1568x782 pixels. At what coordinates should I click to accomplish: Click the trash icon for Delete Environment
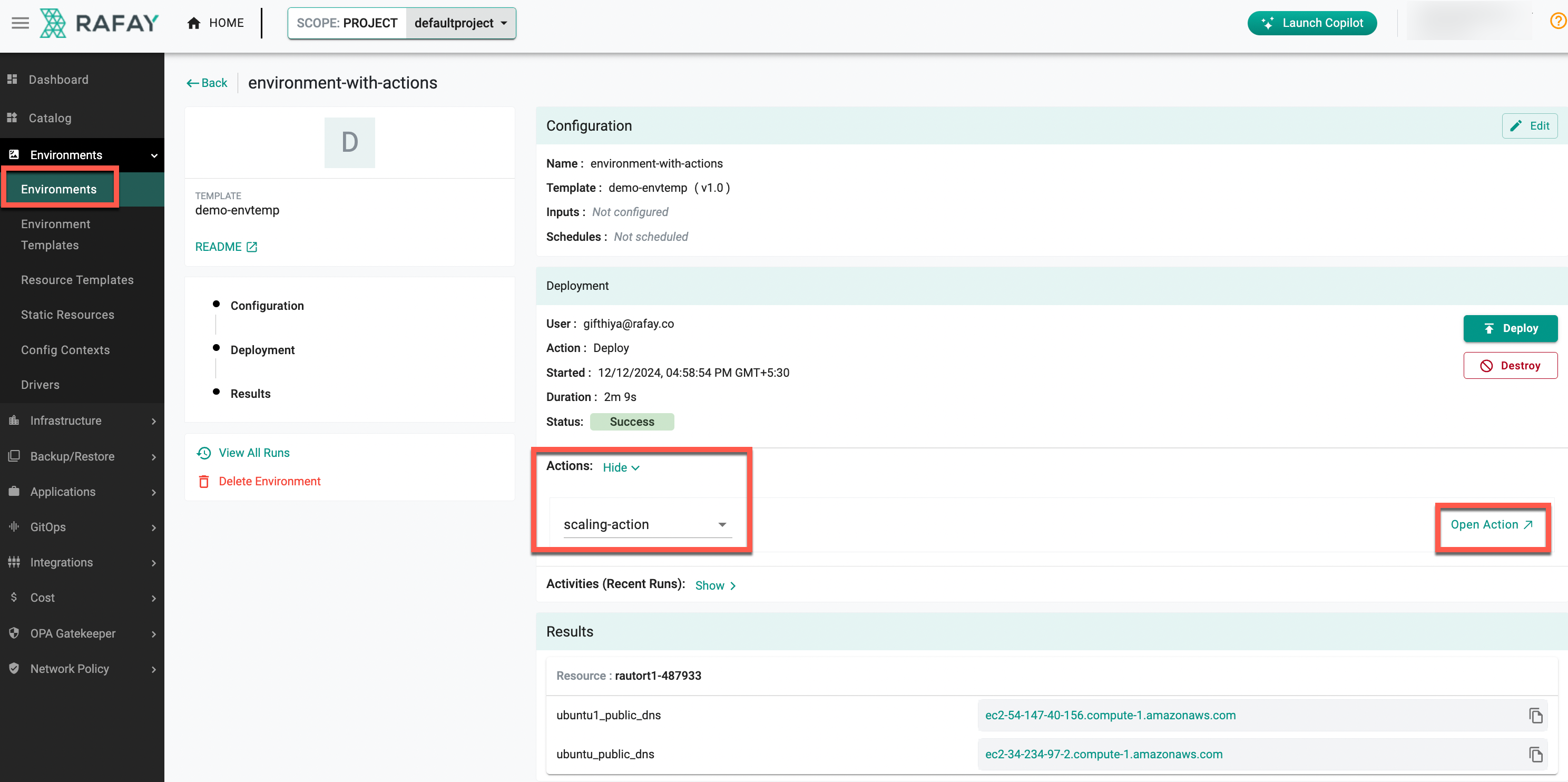tap(204, 481)
